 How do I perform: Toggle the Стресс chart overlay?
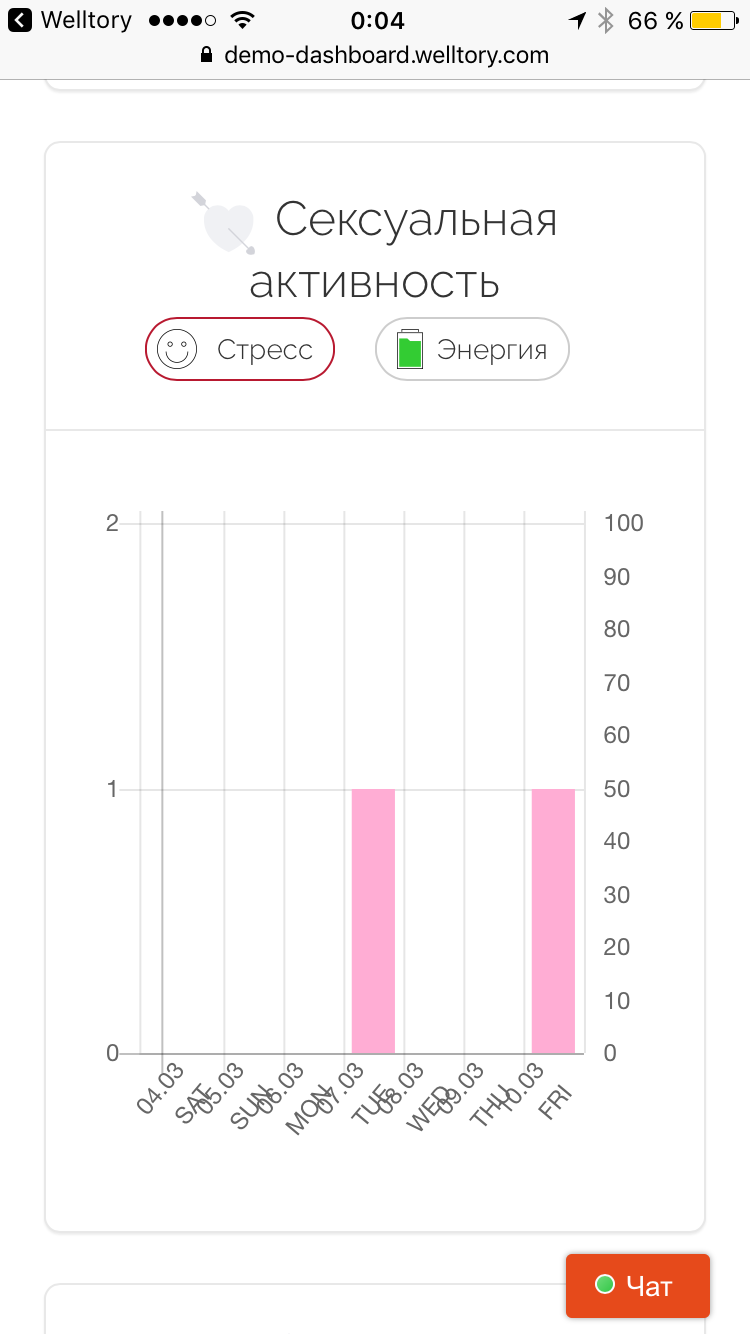pyautogui.click(x=240, y=350)
